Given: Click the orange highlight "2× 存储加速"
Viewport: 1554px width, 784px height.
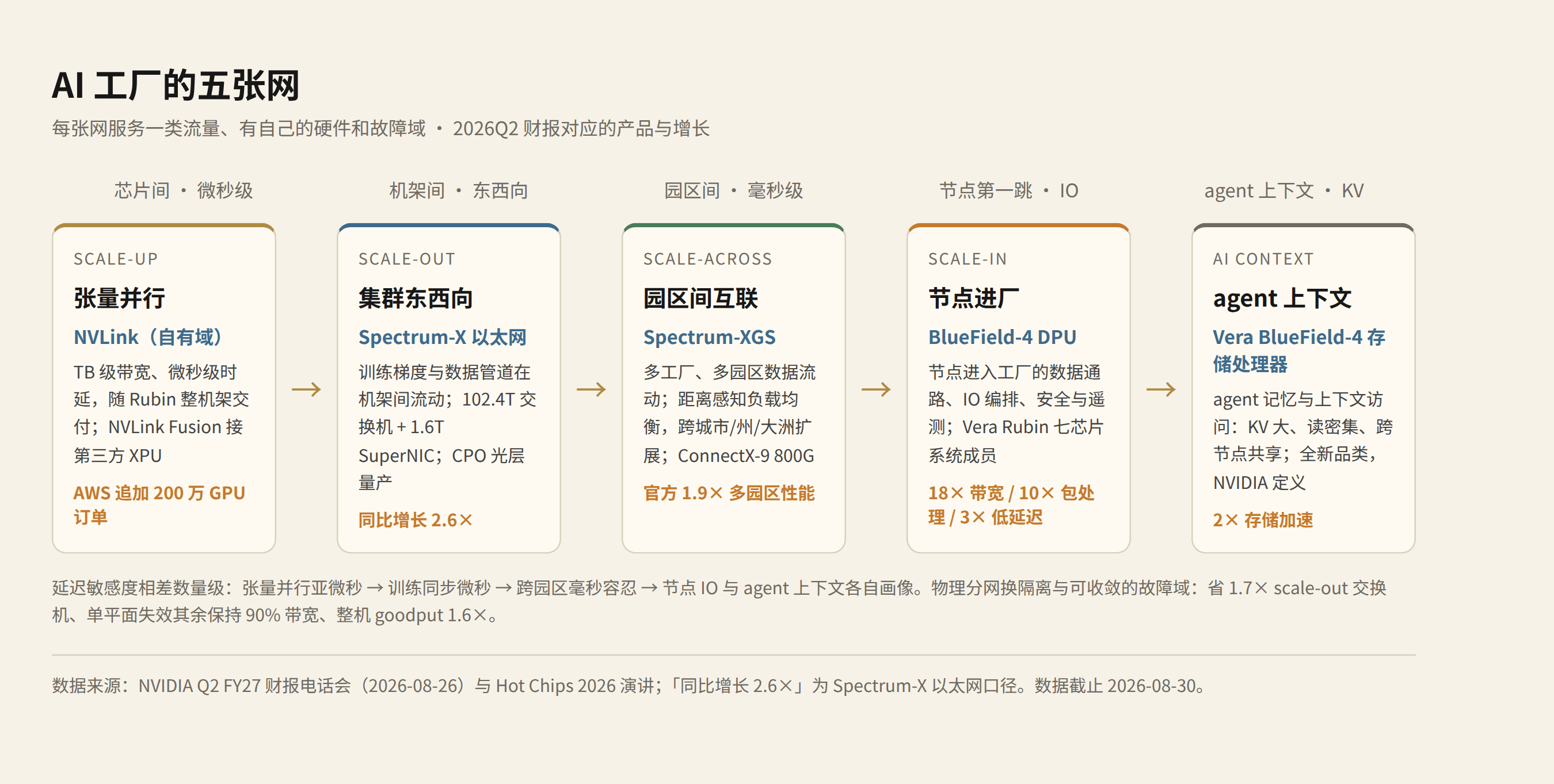Looking at the screenshot, I should pos(1263,520).
